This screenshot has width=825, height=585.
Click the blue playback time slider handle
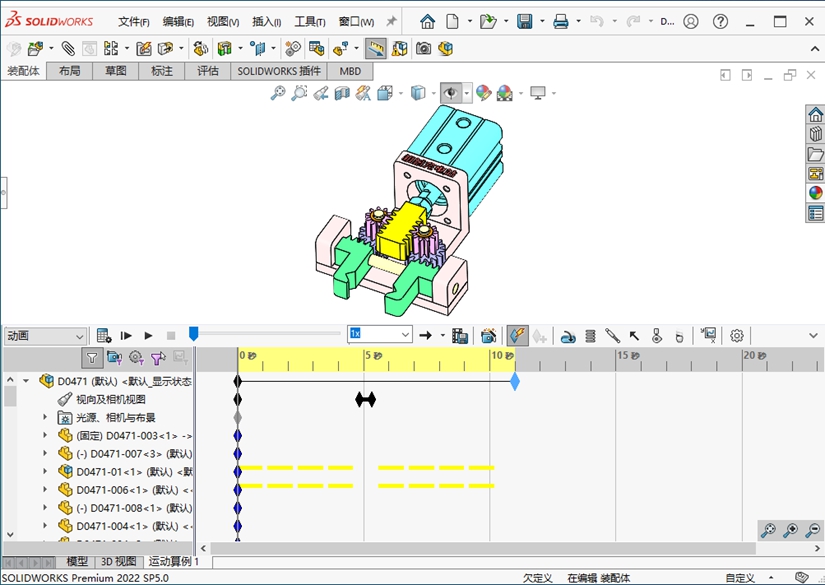194,334
